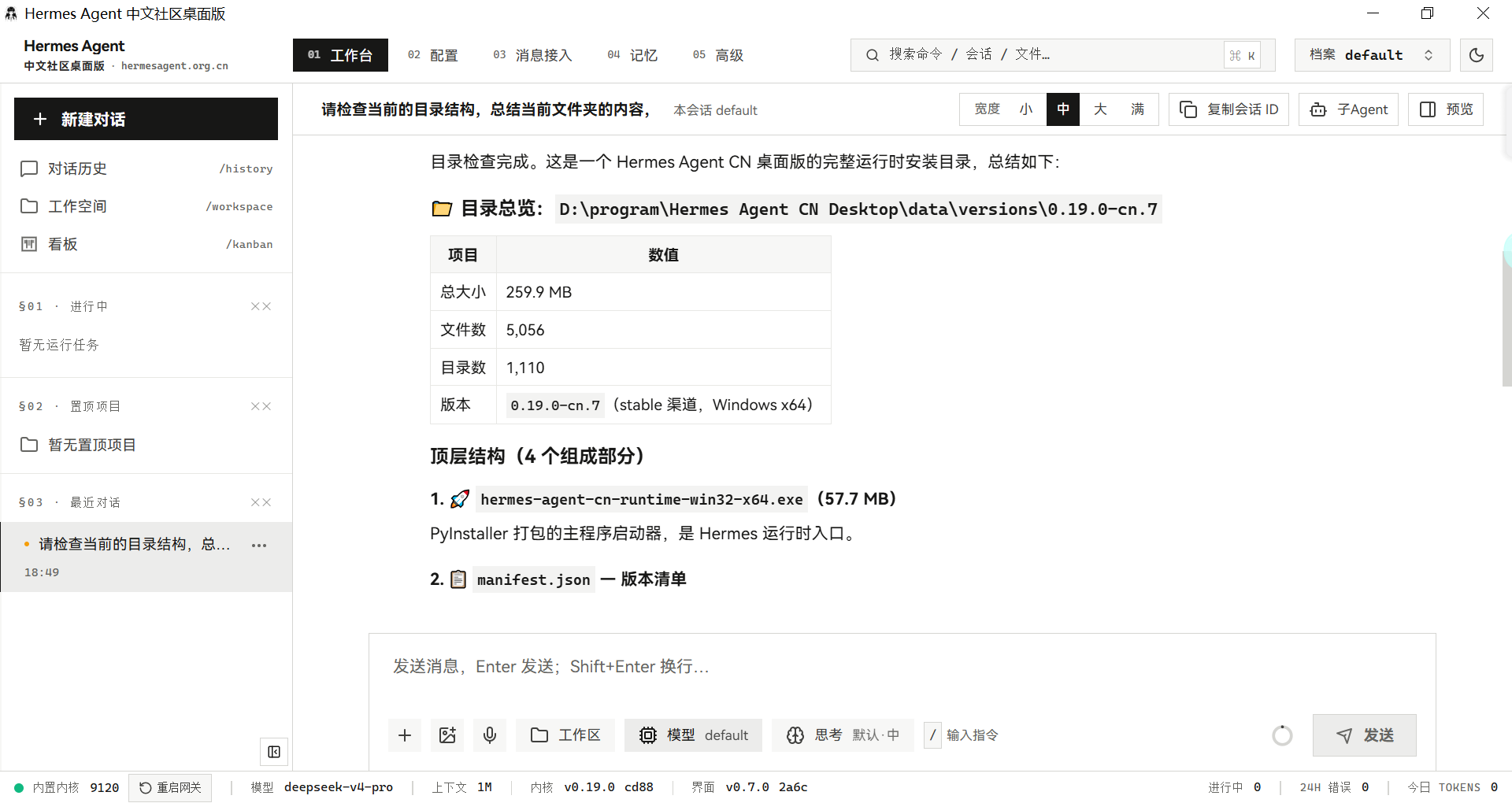The width and height of the screenshot is (1512, 803).
Task: Set chat width to 满
Action: pos(1137,109)
